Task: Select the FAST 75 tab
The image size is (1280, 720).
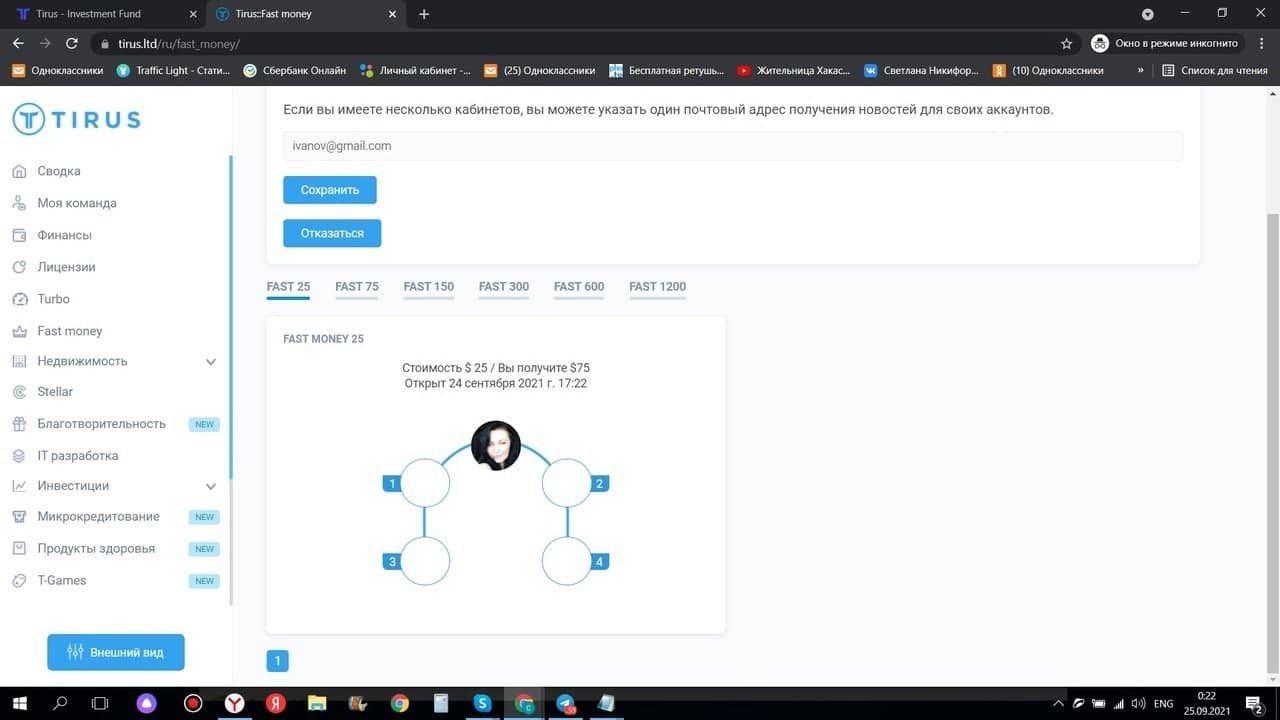Action: [357, 287]
